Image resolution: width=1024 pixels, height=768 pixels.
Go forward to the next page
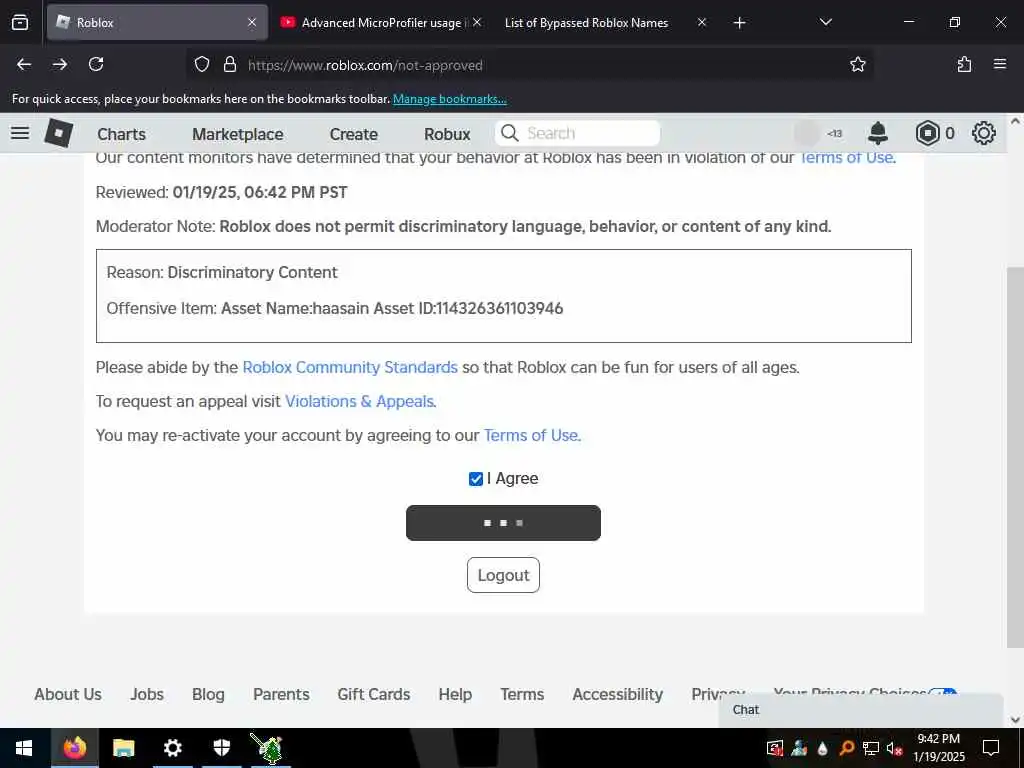coord(59,65)
